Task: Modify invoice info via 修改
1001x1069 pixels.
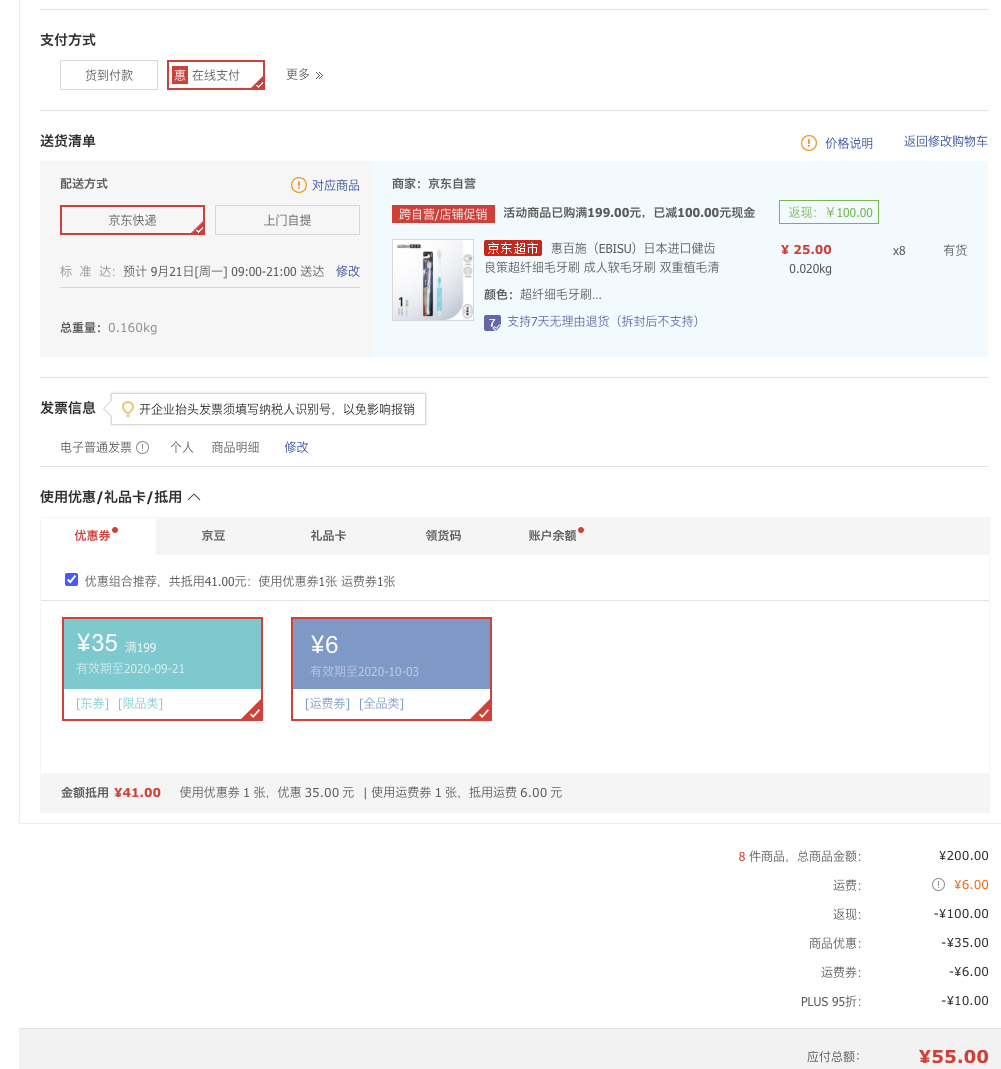Action: pos(297,447)
